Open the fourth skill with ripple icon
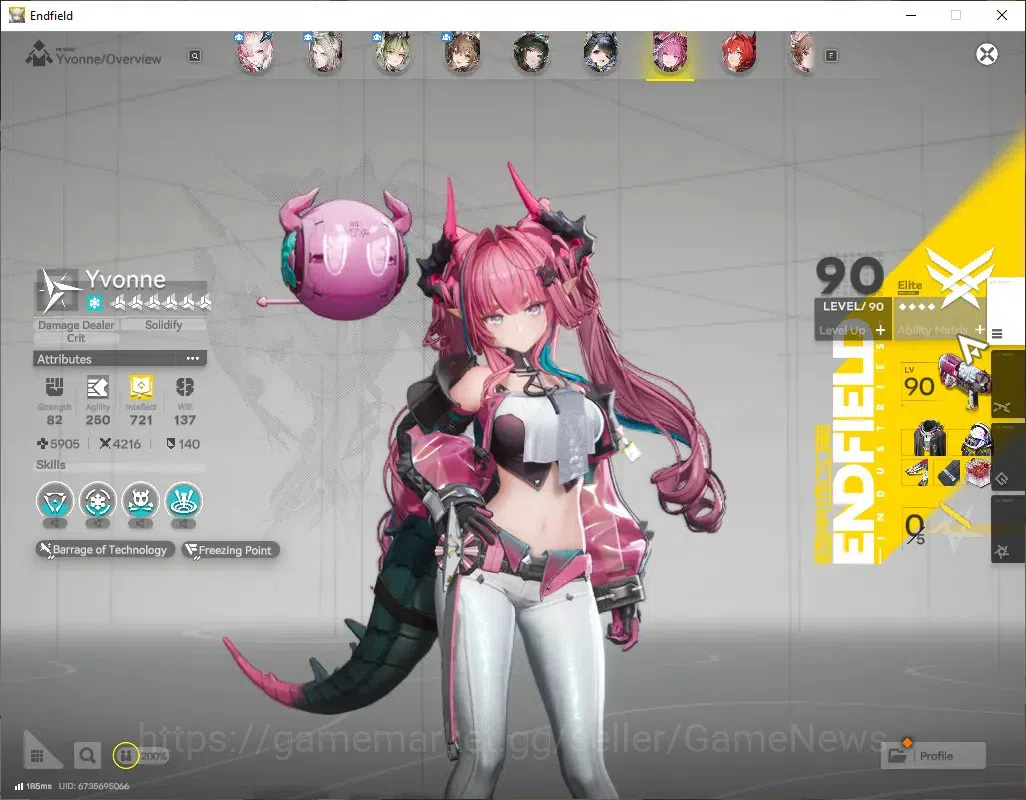The width and height of the screenshot is (1026, 800). click(184, 502)
